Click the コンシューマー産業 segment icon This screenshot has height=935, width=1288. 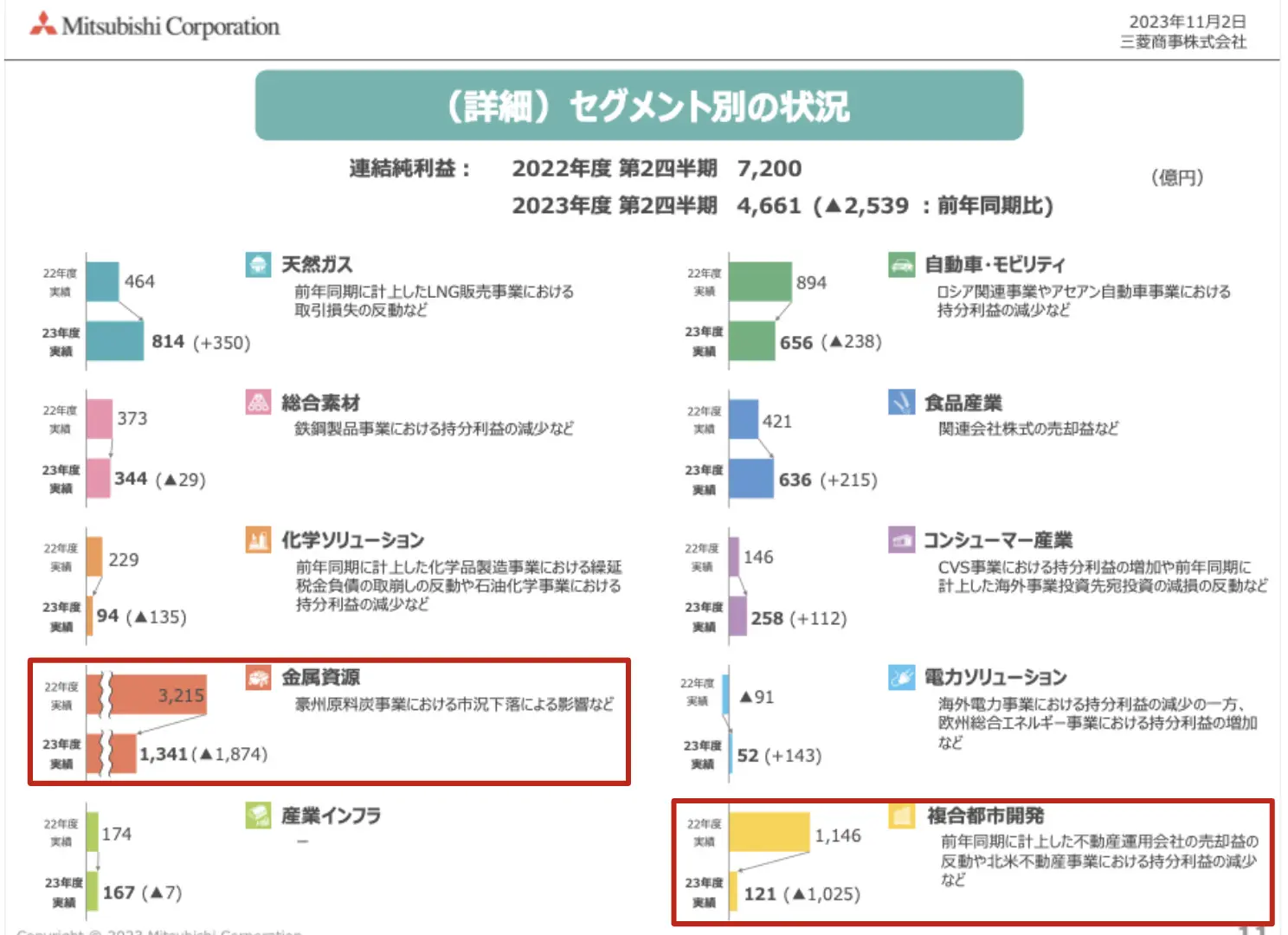pos(901,540)
